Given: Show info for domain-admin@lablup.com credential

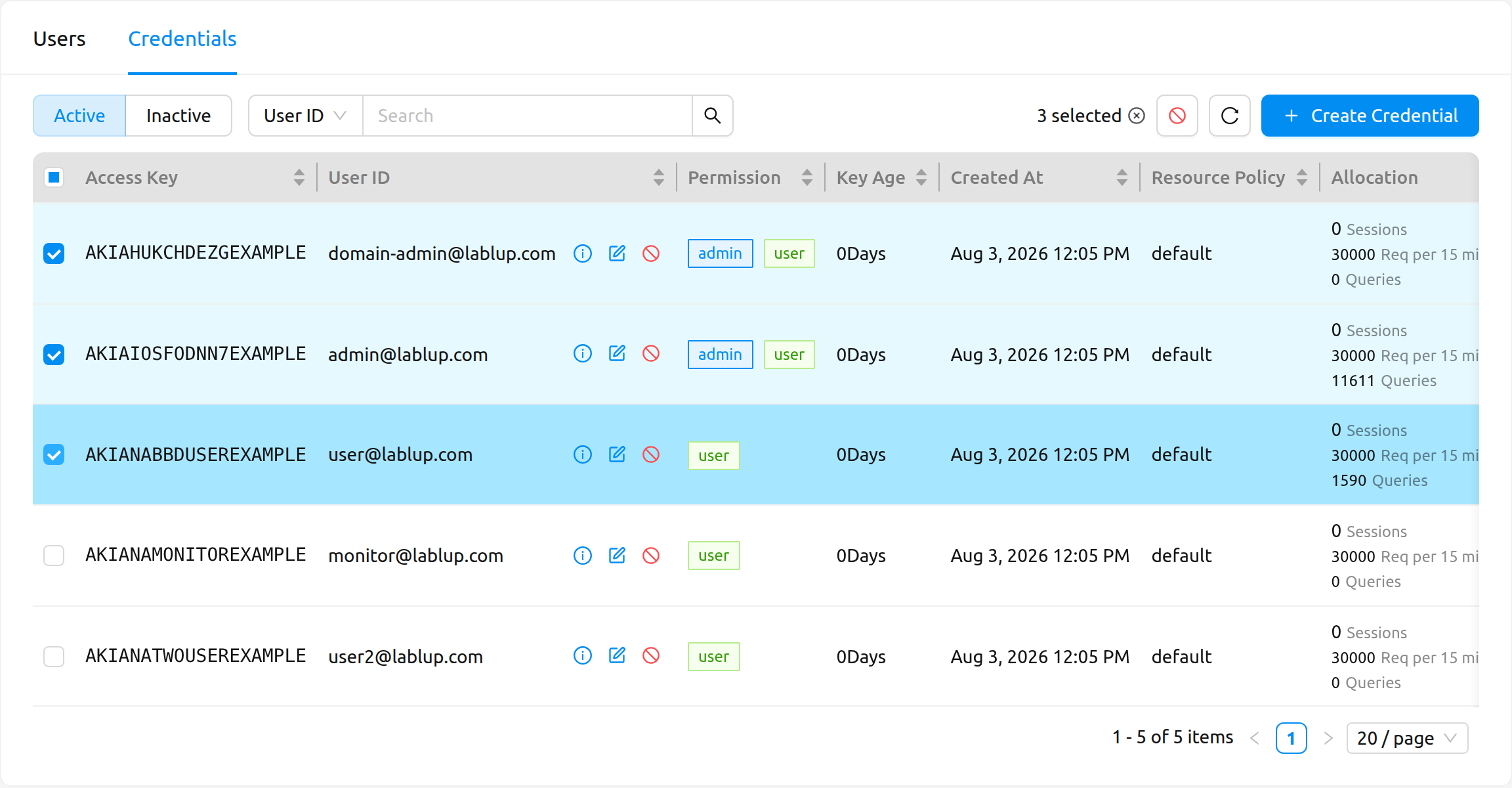Looking at the screenshot, I should [582, 253].
